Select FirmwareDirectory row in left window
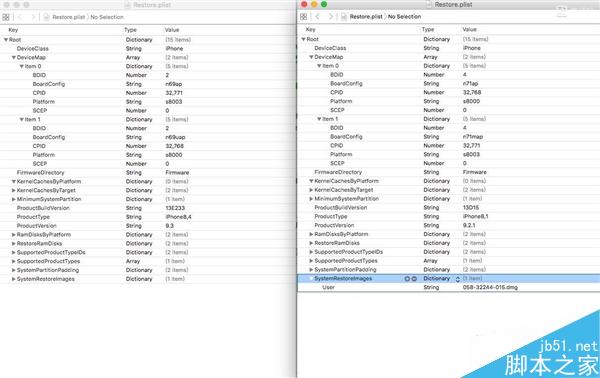 click(x=148, y=173)
